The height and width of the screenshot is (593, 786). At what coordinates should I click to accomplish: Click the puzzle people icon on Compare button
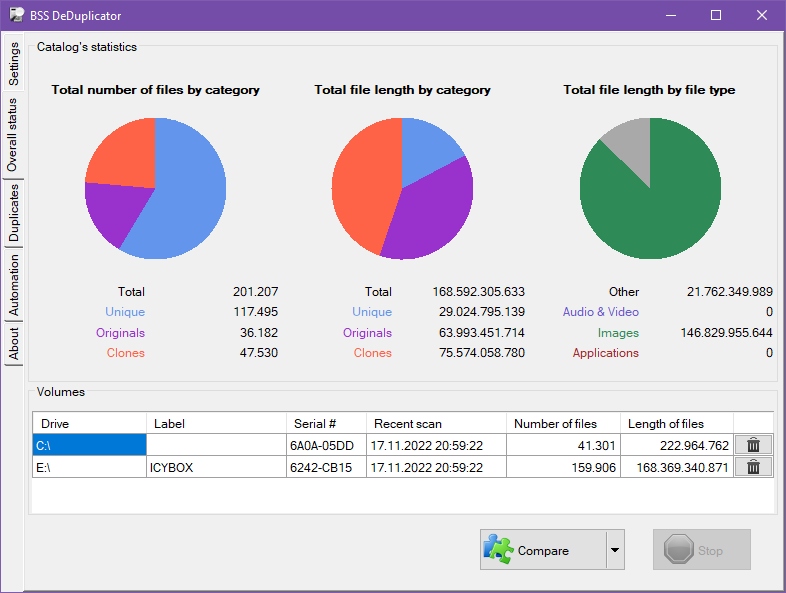tap(498, 549)
